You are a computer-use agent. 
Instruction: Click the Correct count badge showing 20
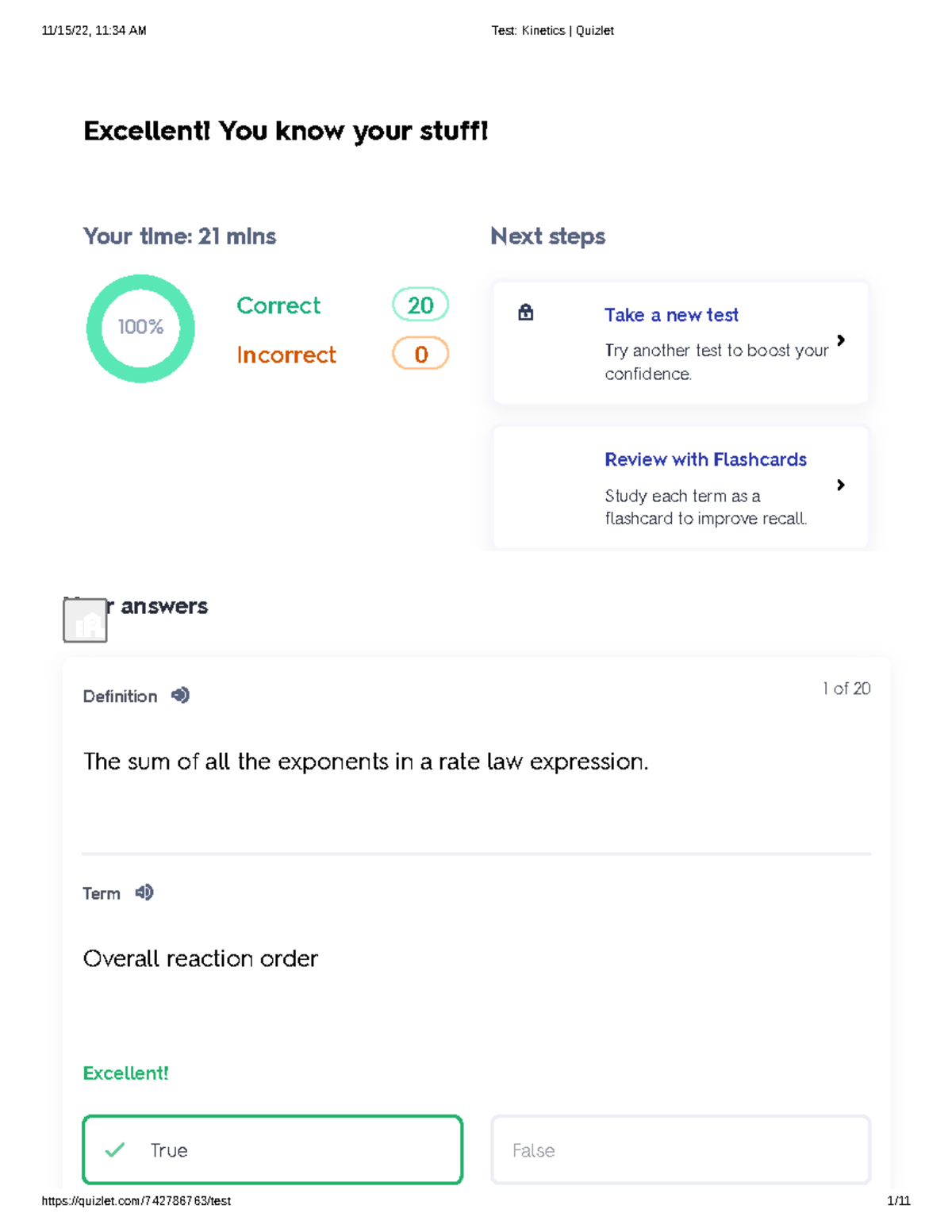[420, 305]
